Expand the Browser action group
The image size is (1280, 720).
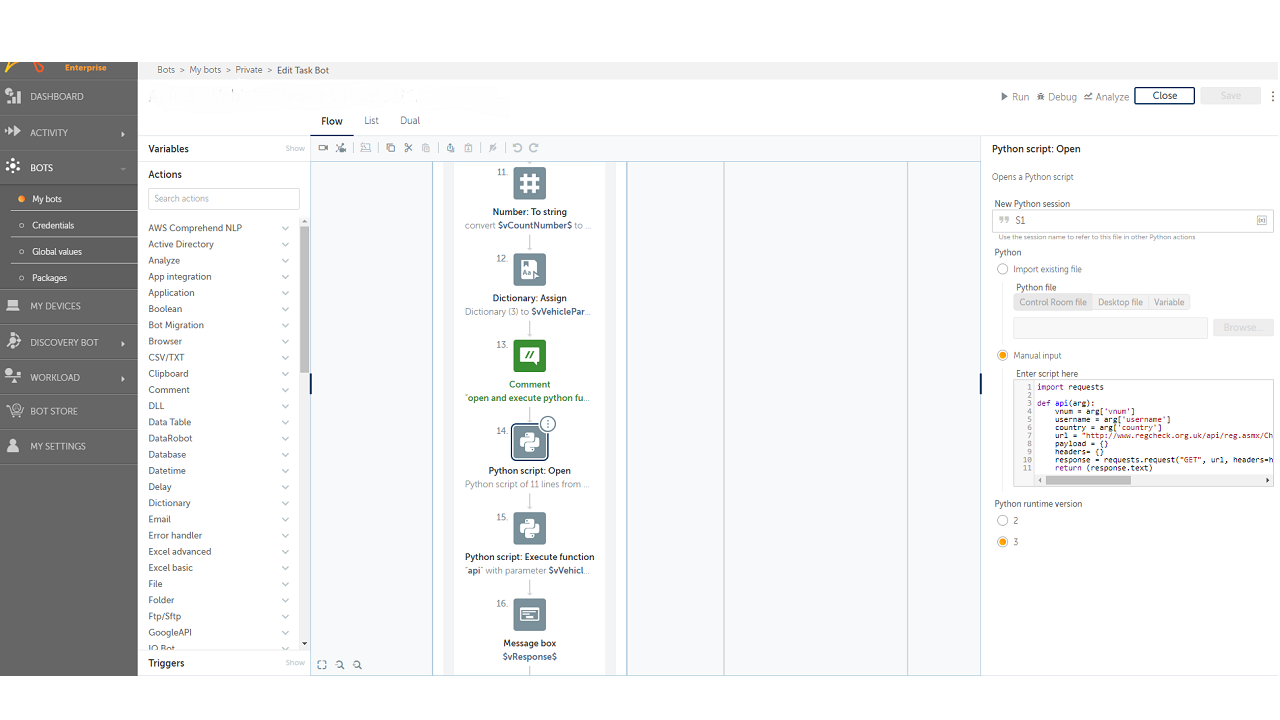click(x=285, y=341)
